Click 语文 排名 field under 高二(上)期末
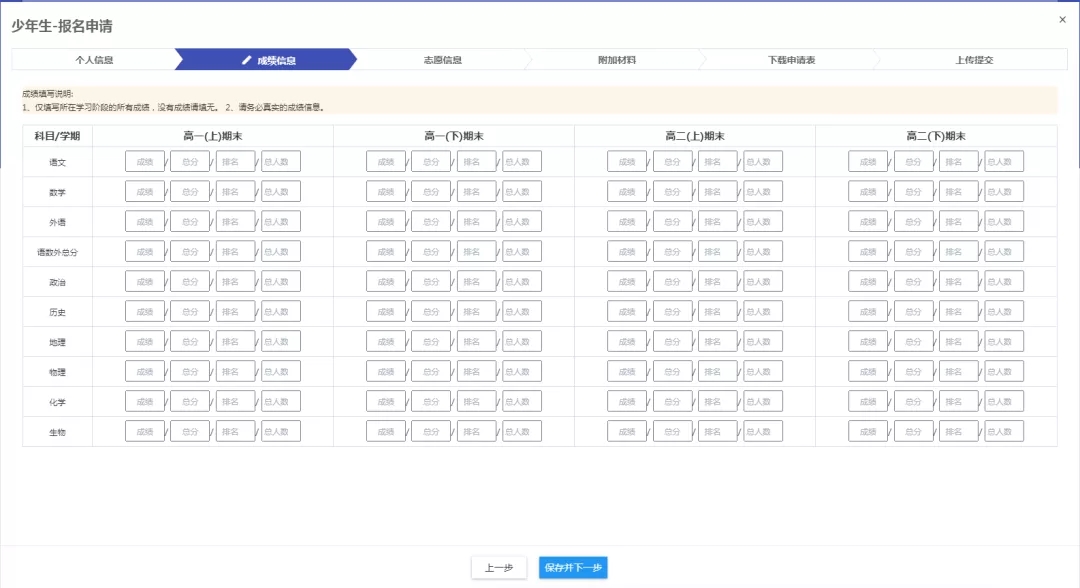1080x588 pixels. click(717, 162)
